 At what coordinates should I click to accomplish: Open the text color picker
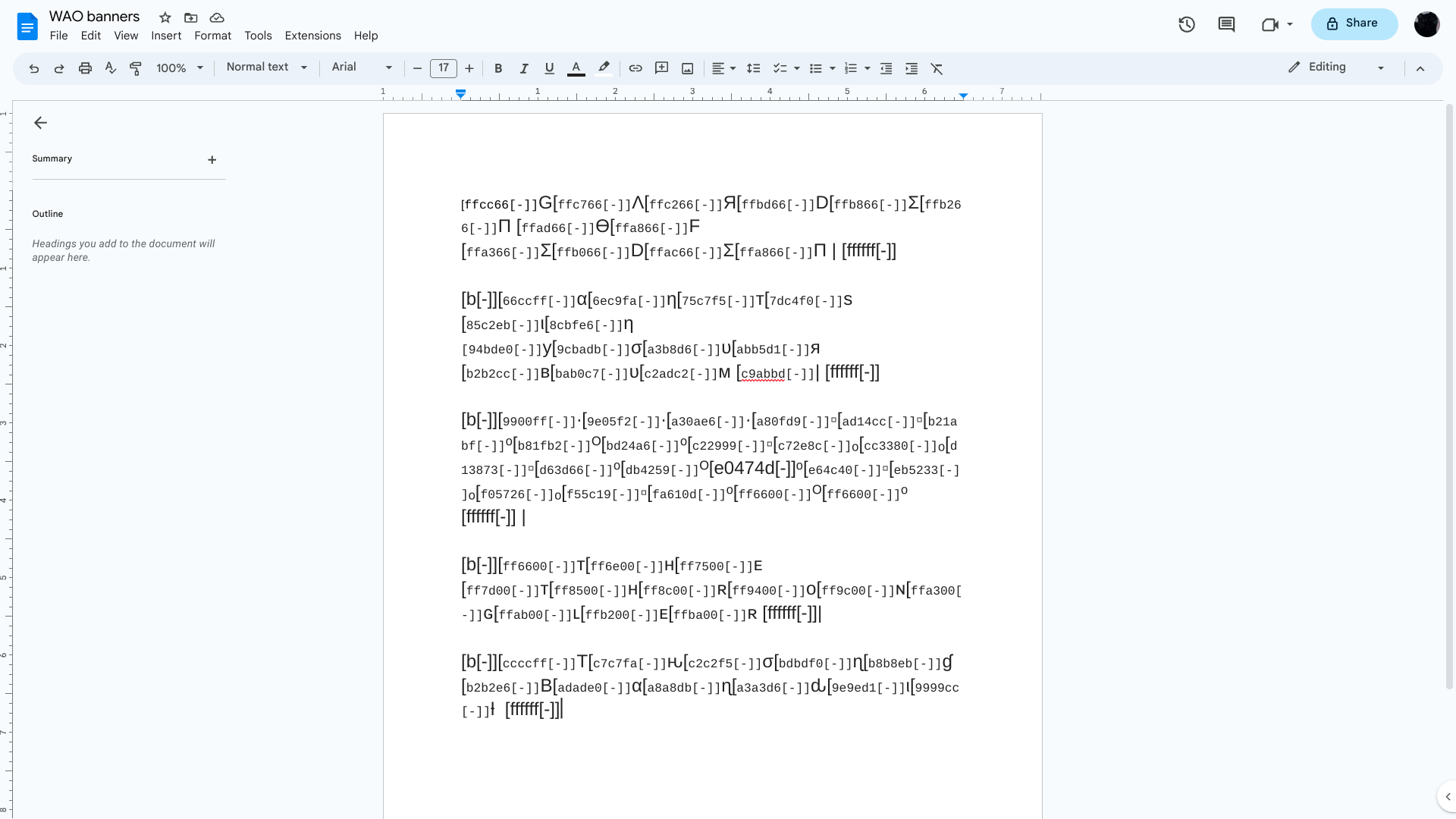tap(576, 68)
